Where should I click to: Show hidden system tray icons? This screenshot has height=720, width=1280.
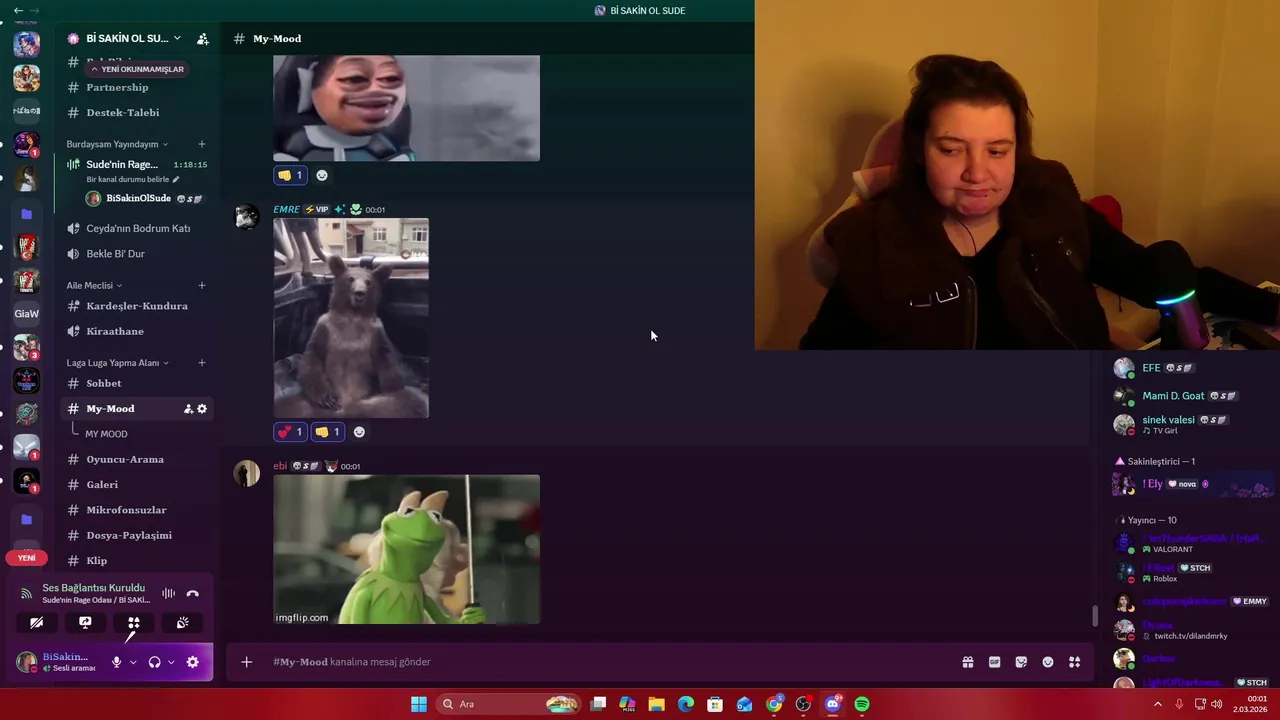(x=1158, y=704)
